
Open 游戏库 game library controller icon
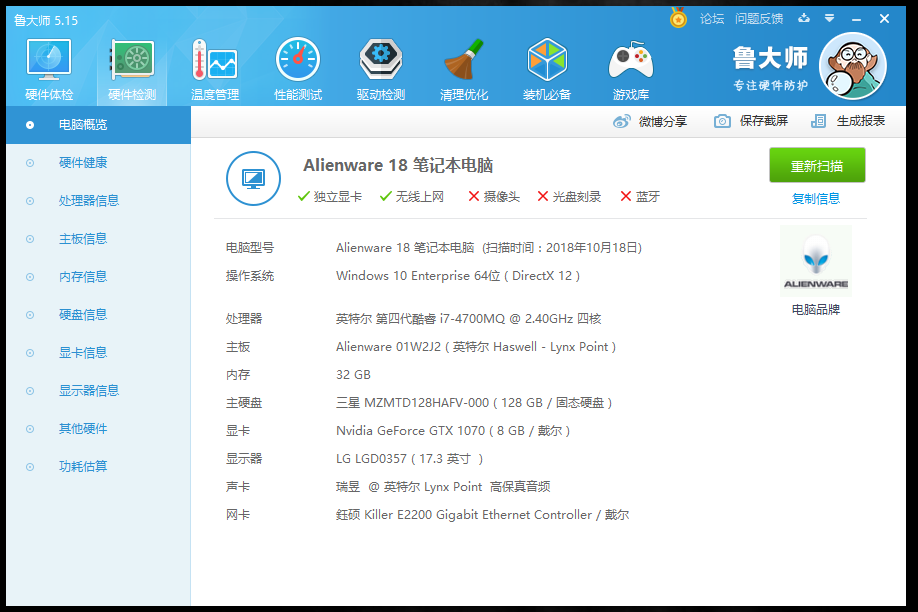point(631,69)
